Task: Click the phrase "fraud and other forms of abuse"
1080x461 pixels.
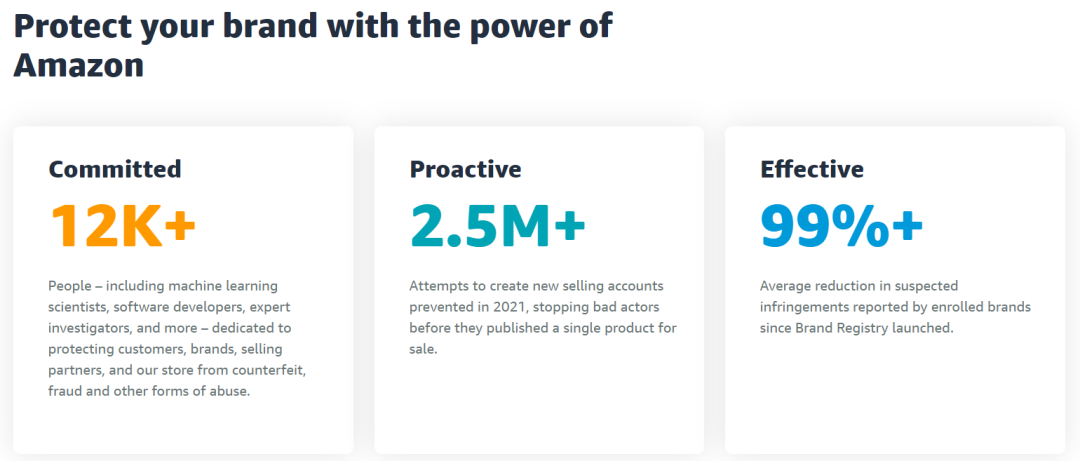Action: click(x=149, y=391)
